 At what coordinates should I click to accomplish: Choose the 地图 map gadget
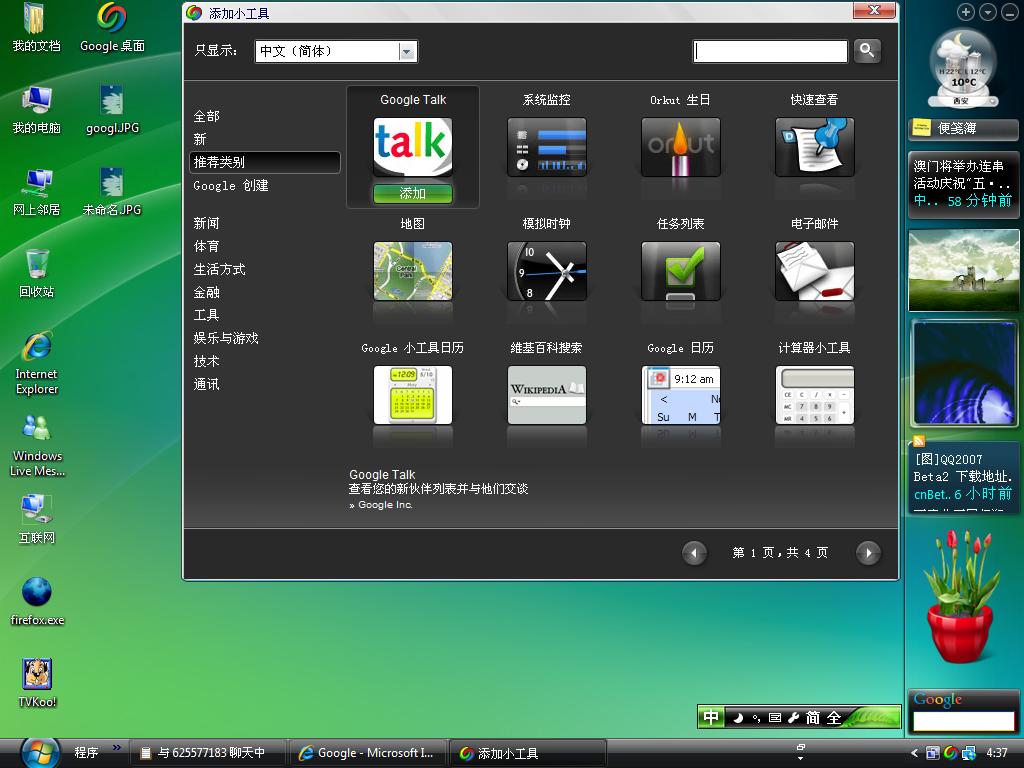pos(413,271)
